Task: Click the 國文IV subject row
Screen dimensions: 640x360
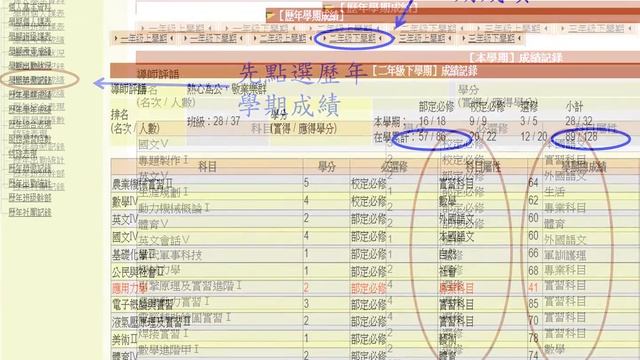Action: coord(375,236)
